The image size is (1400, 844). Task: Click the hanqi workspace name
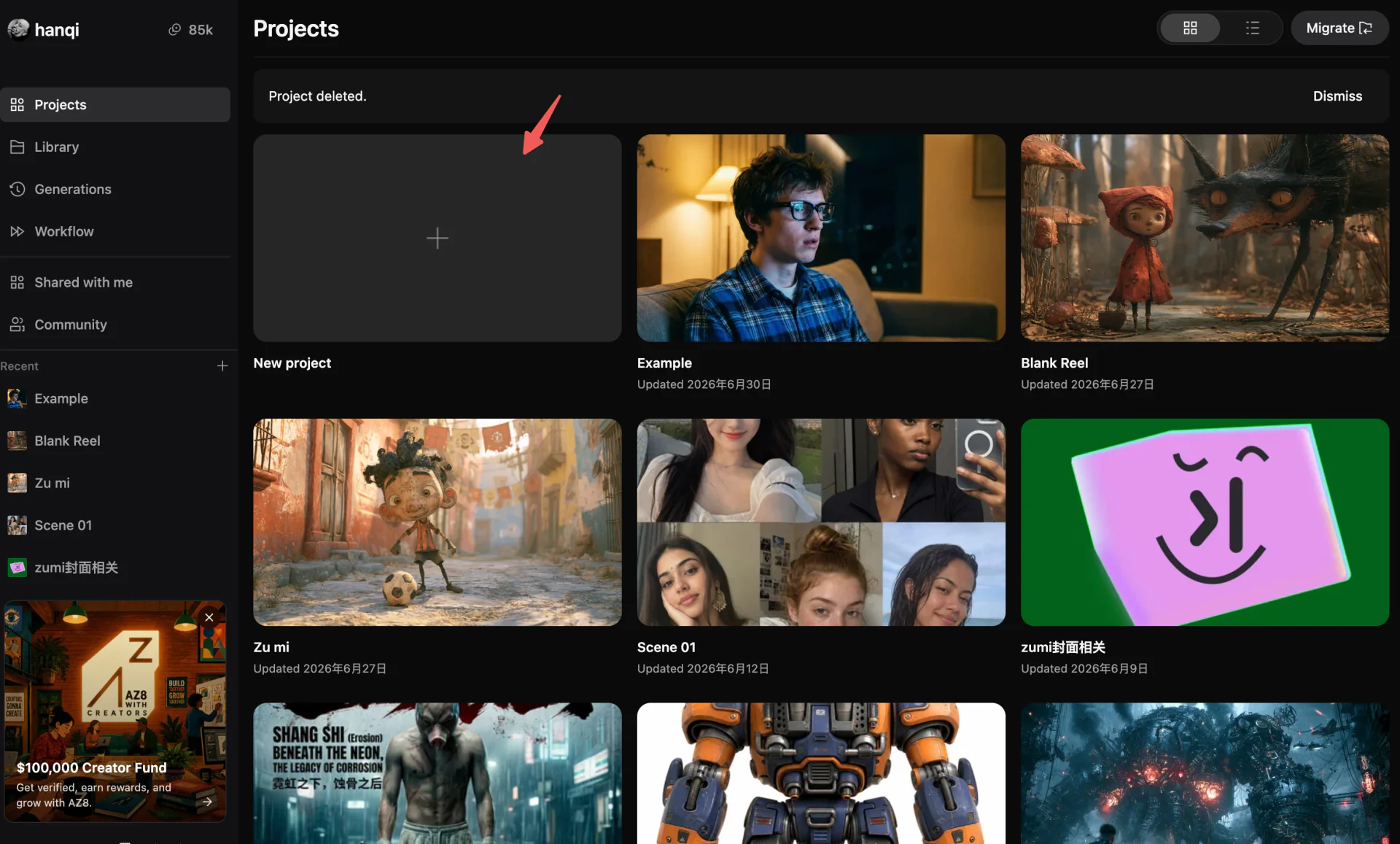tap(57, 30)
